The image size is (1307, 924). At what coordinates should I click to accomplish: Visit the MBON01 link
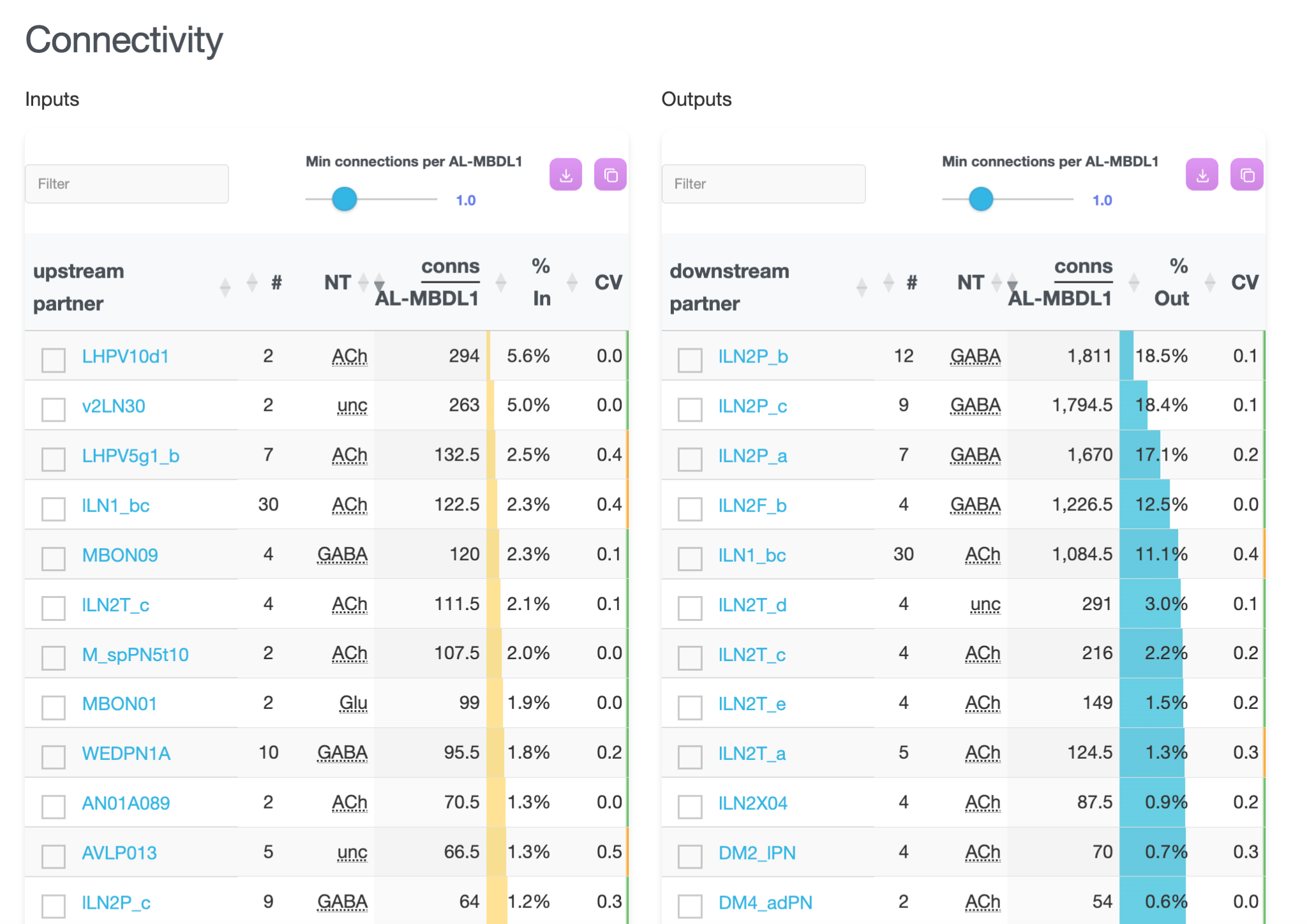119,704
